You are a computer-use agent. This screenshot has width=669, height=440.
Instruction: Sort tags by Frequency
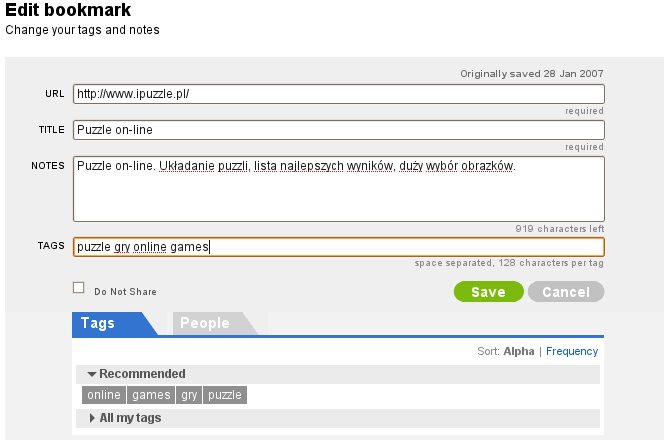coord(572,351)
